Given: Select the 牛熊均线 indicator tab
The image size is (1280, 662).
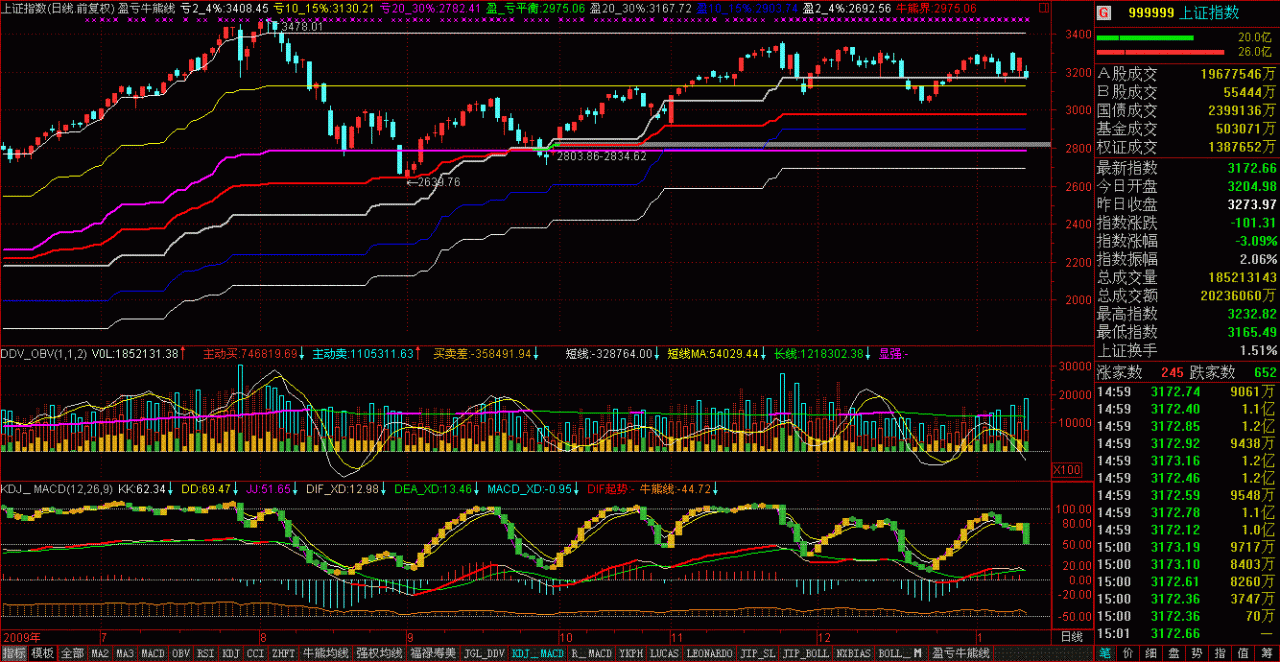Looking at the screenshot, I should [x=324, y=653].
